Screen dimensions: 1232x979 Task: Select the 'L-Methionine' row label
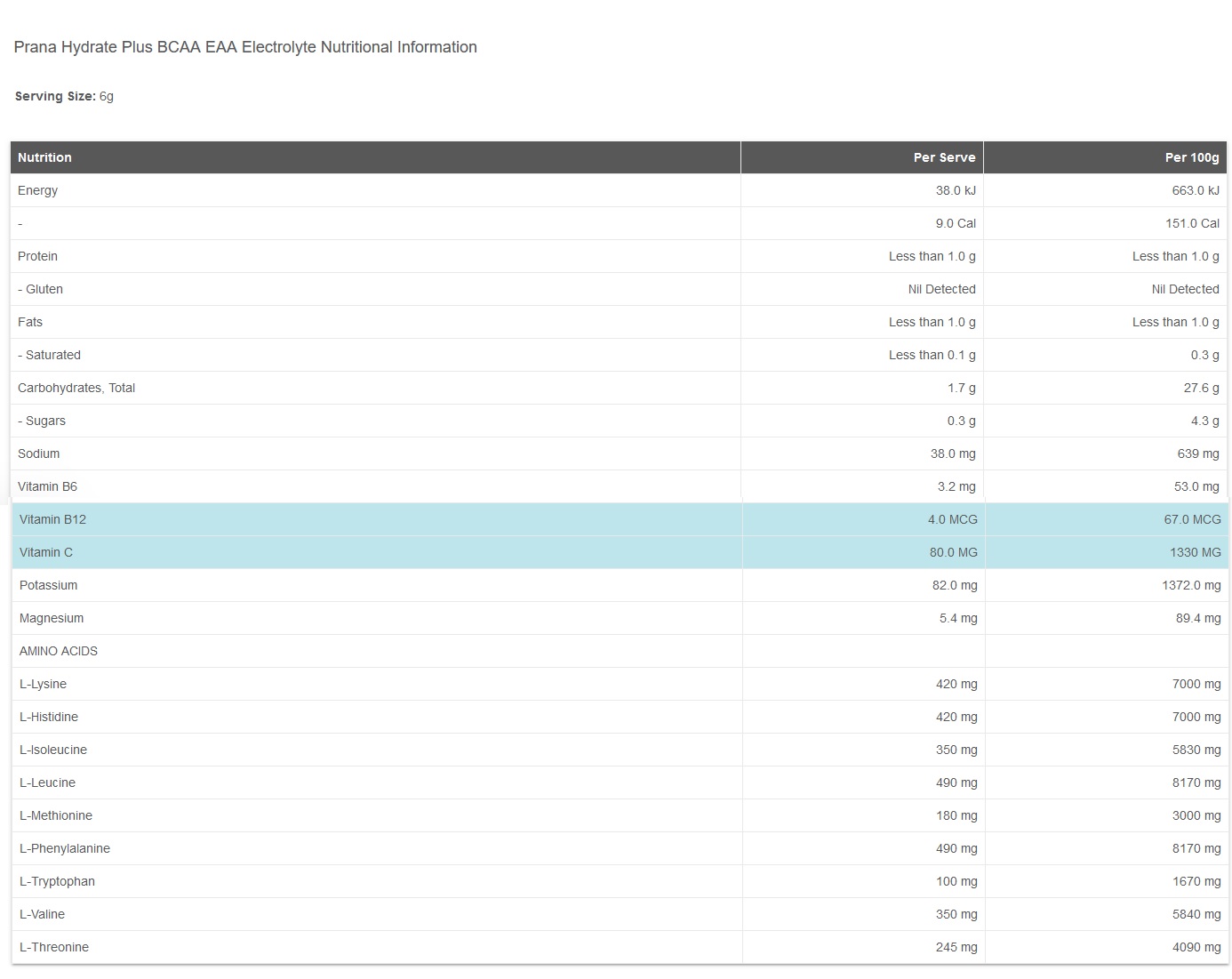(x=56, y=815)
